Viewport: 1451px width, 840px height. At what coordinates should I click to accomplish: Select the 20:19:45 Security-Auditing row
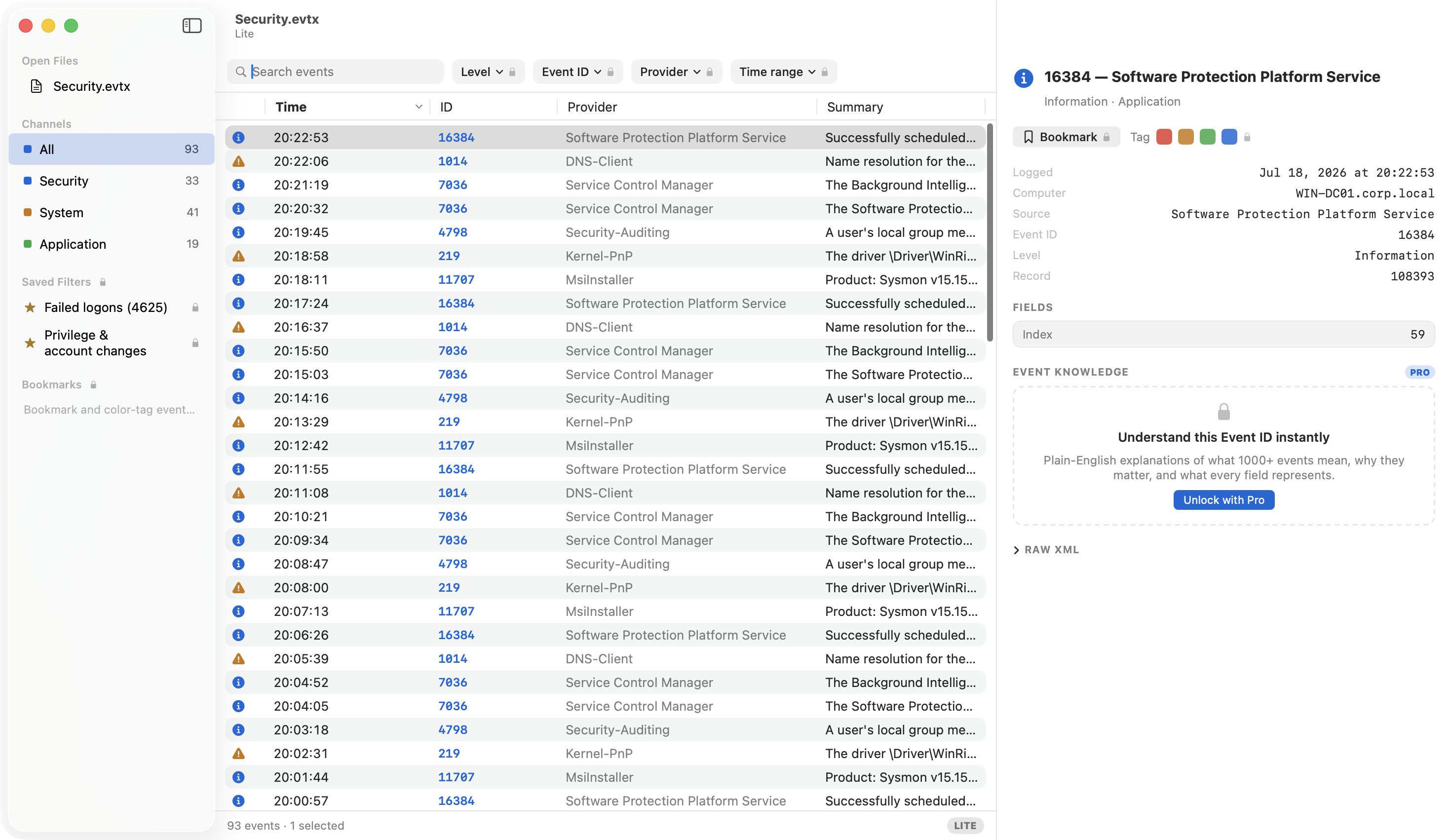pos(605,232)
